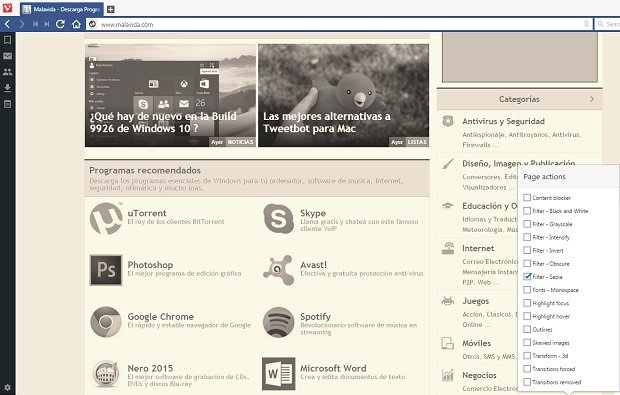Image resolution: width=620 pixels, height=395 pixels.
Task: Open the Notes side panel
Action: coord(8,104)
